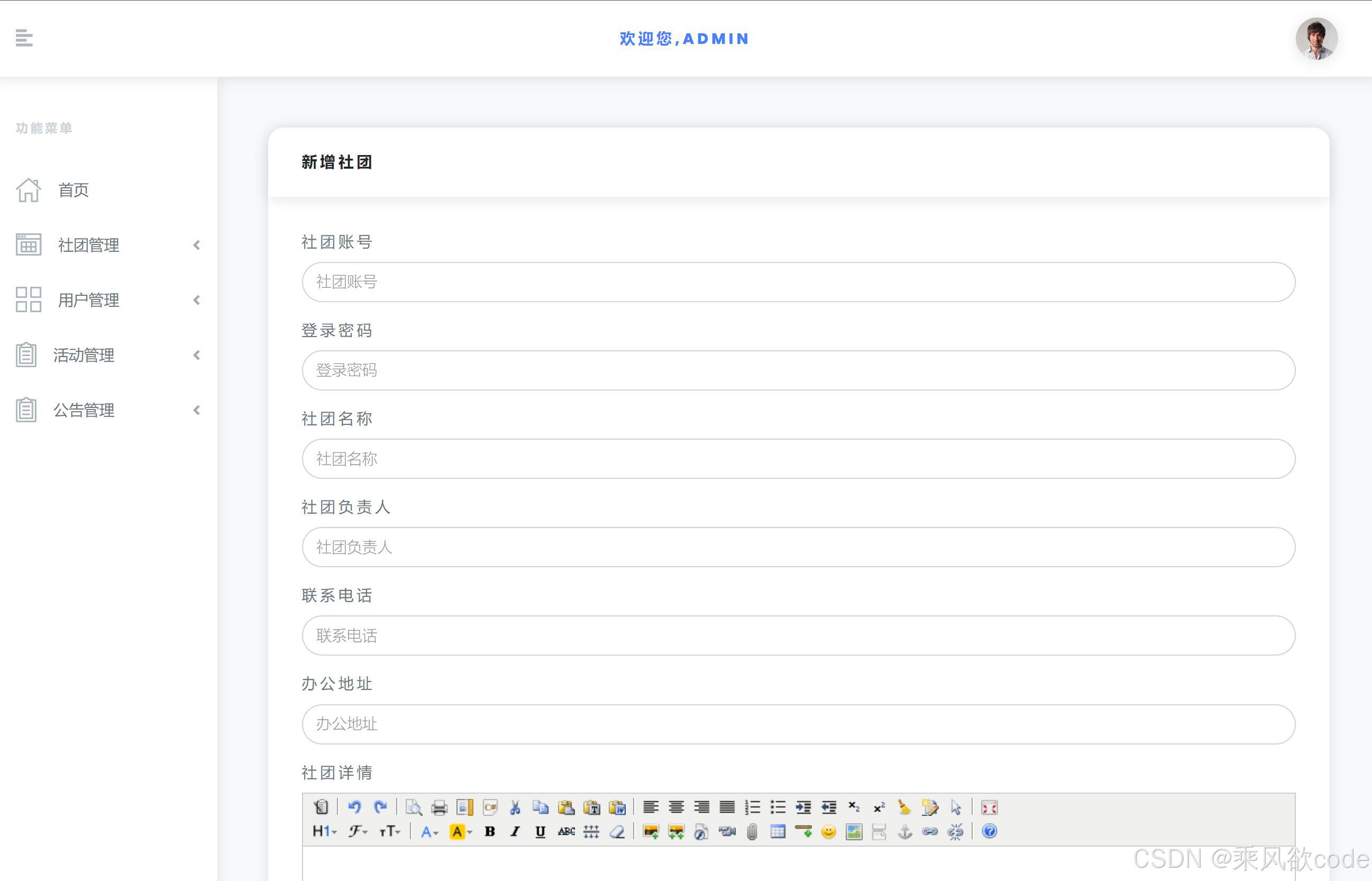Viewport: 1372px width, 881px height.
Task: Select the 公告管理 sidebar menu
Action: (84, 410)
